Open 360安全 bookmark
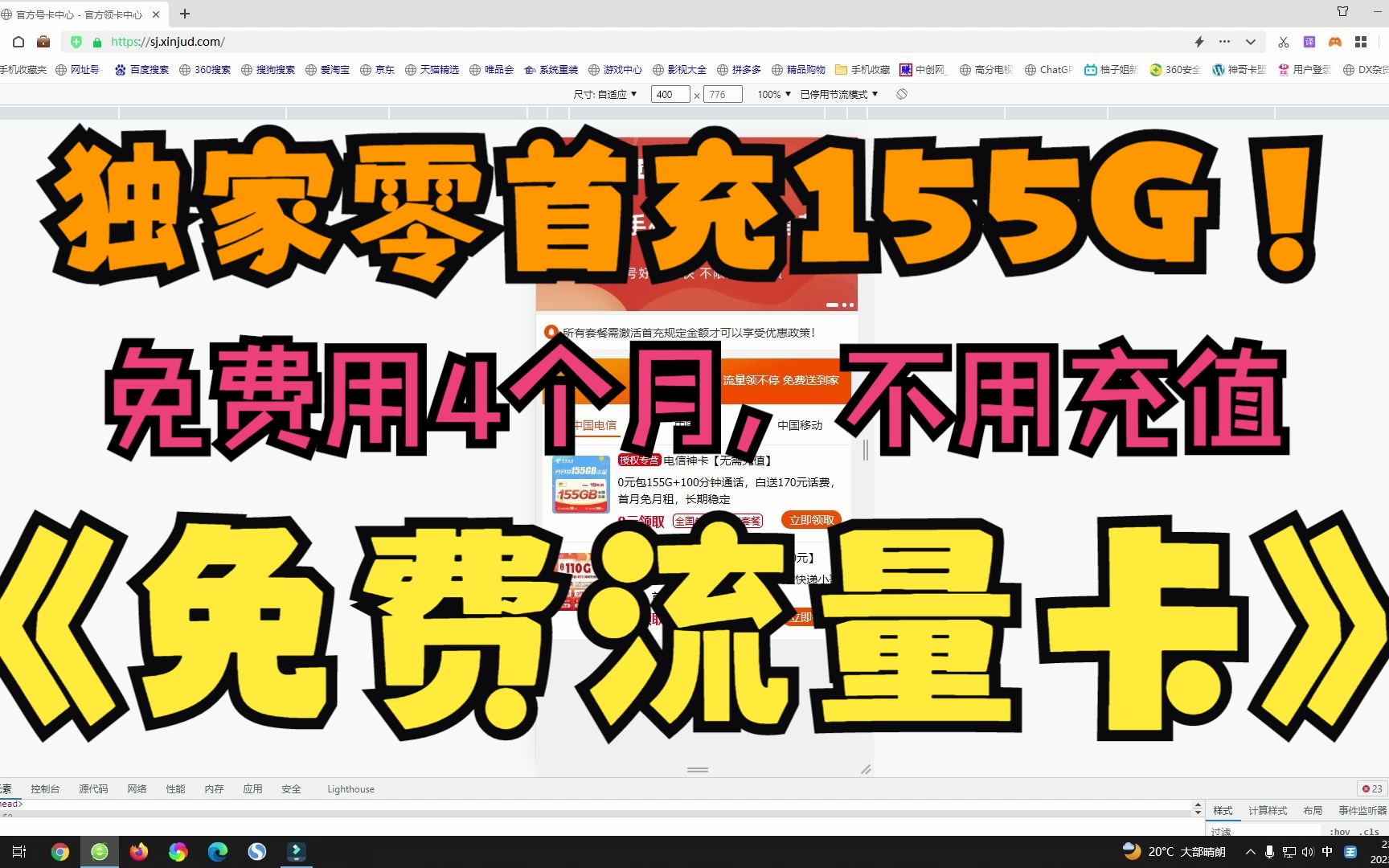Screen dimensions: 1389x868 (1175, 70)
